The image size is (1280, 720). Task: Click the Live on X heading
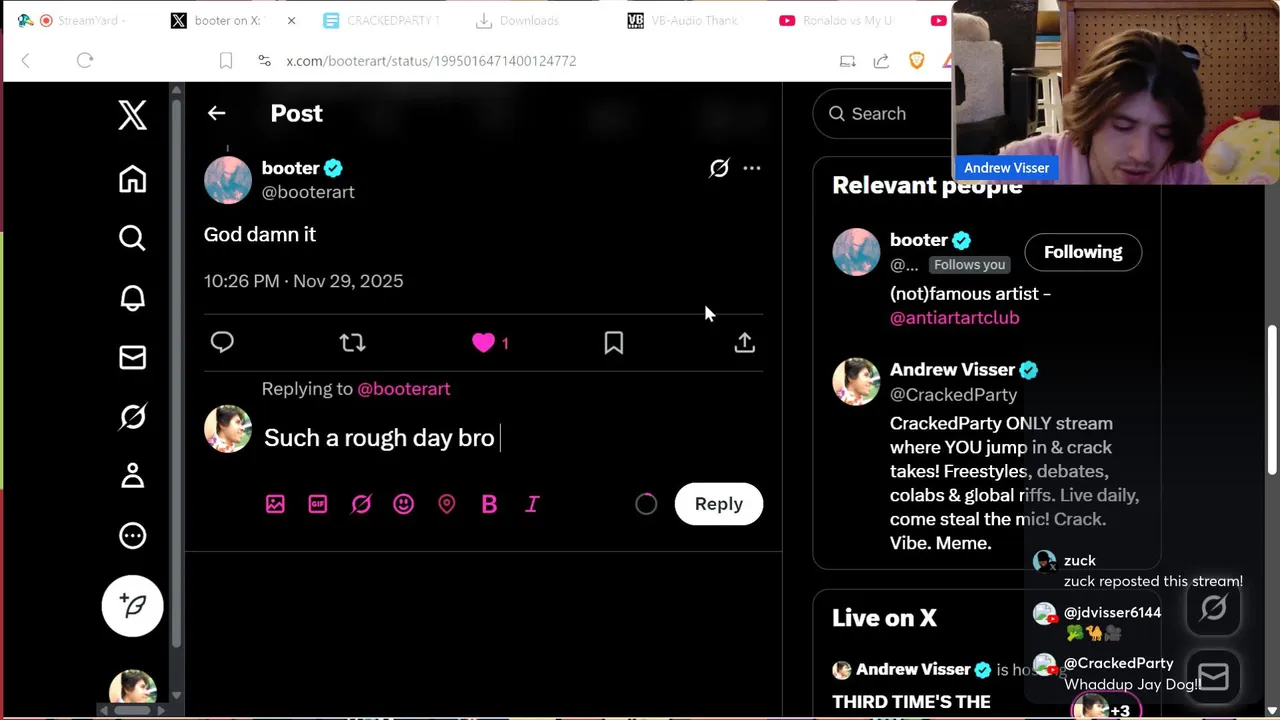pyautogui.click(x=884, y=618)
